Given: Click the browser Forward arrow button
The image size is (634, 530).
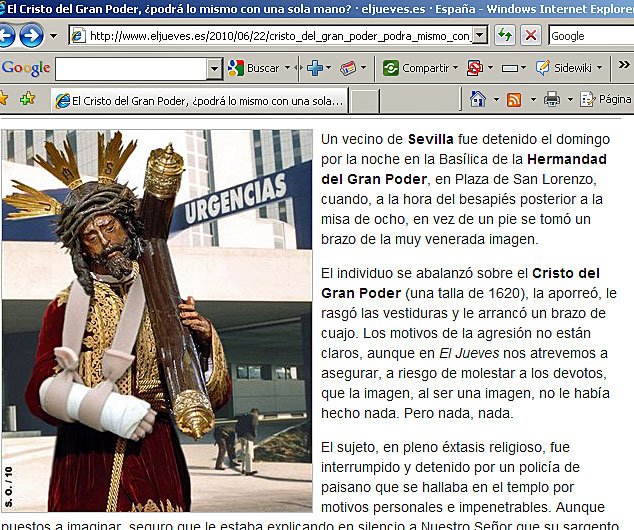Looking at the screenshot, I should [x=31, y=36].
